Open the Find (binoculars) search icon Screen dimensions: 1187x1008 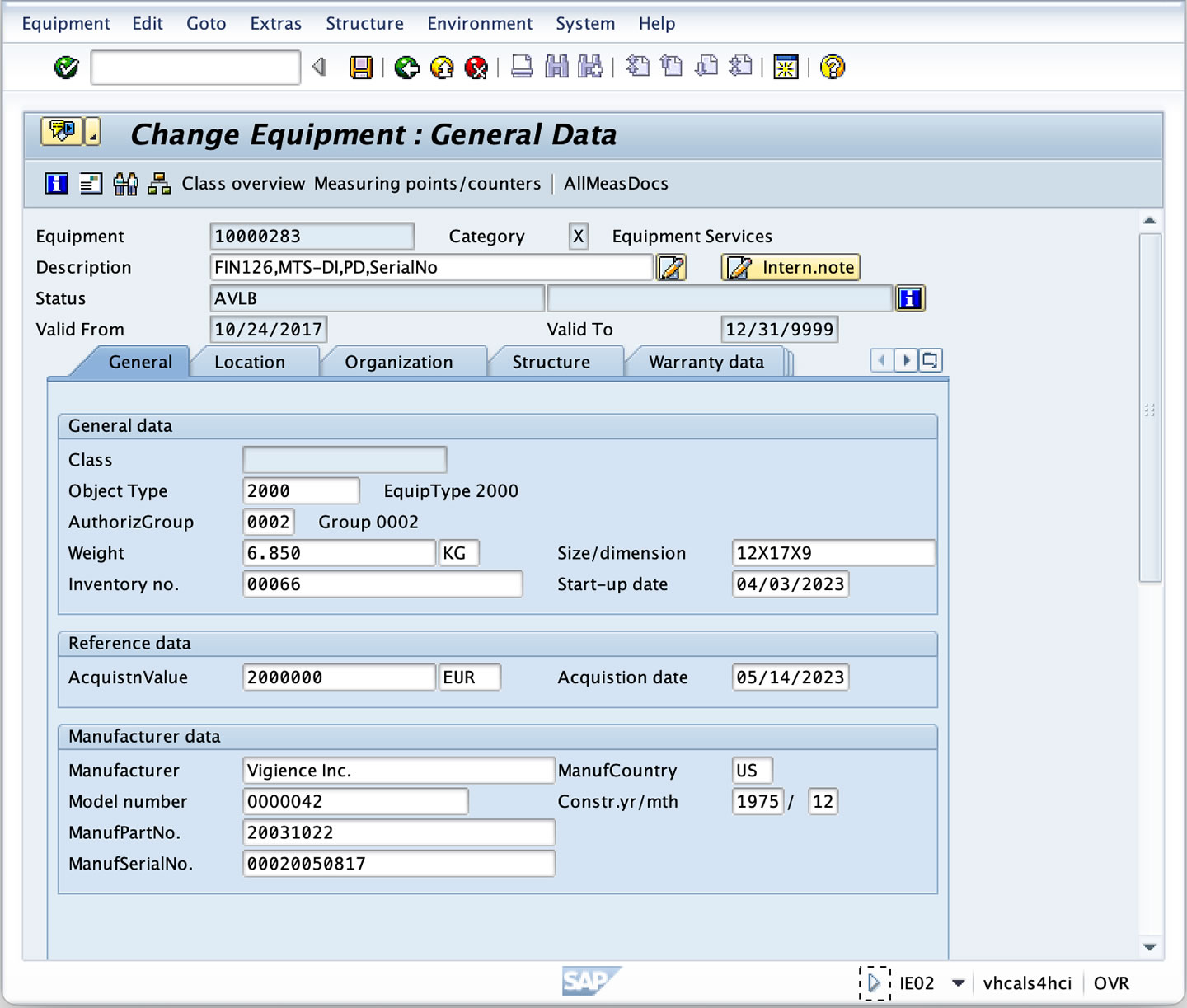pyautogui.click(x=557, y=67)
